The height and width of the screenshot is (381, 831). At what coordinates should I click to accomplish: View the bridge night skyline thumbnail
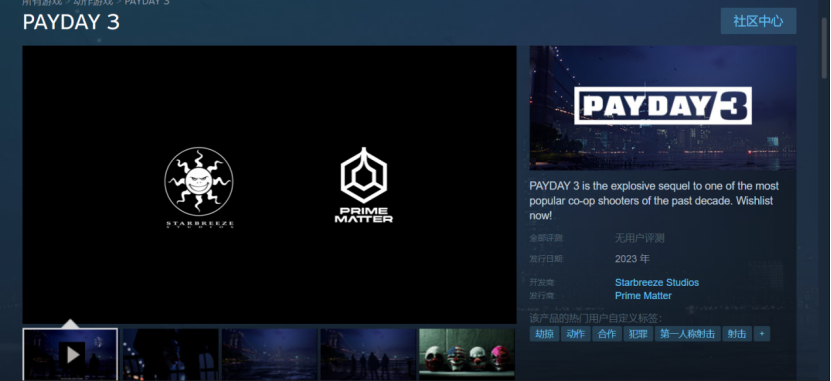point(269,354)
